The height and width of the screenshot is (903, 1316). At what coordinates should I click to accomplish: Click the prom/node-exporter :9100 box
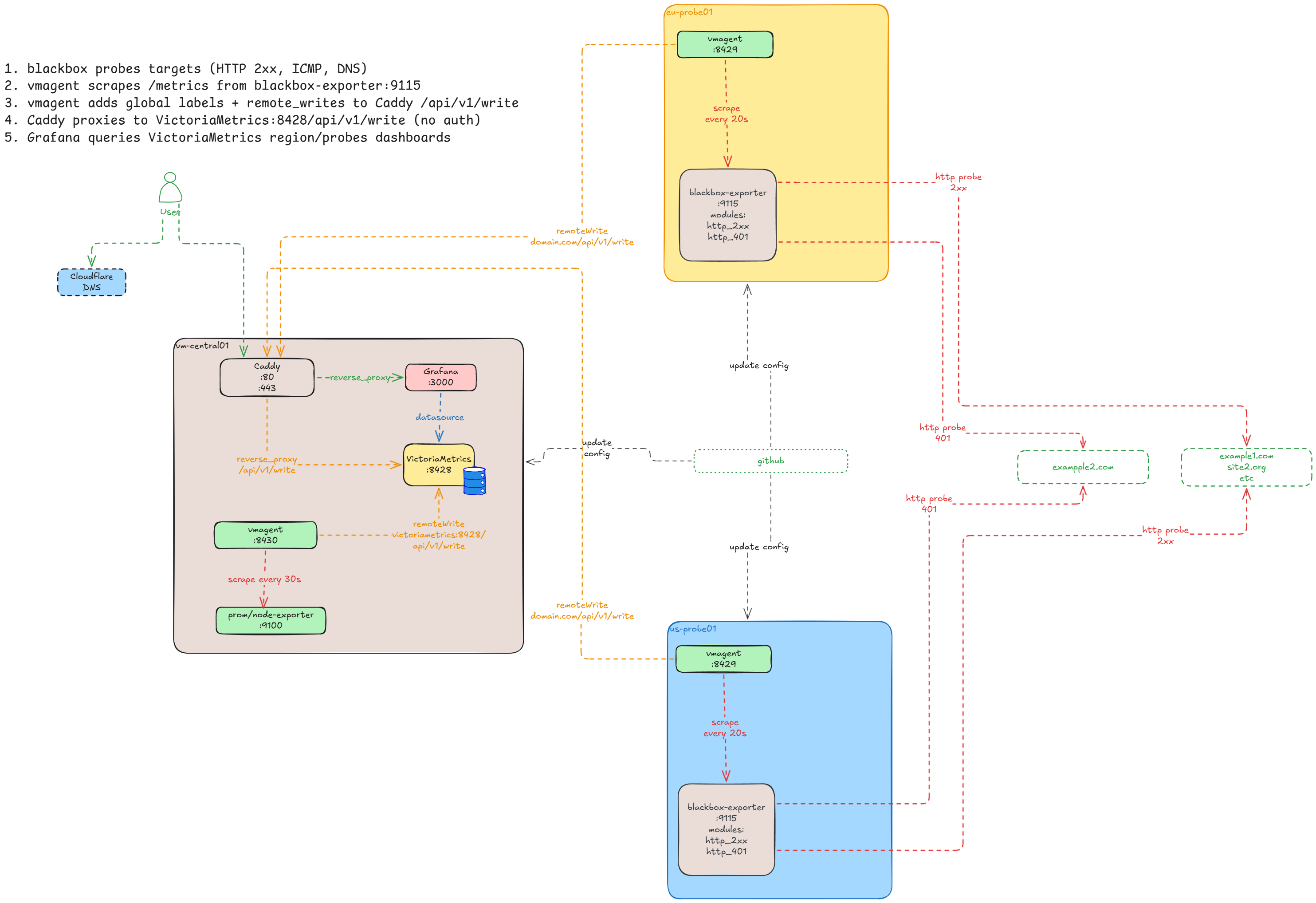tap(271, 620)
